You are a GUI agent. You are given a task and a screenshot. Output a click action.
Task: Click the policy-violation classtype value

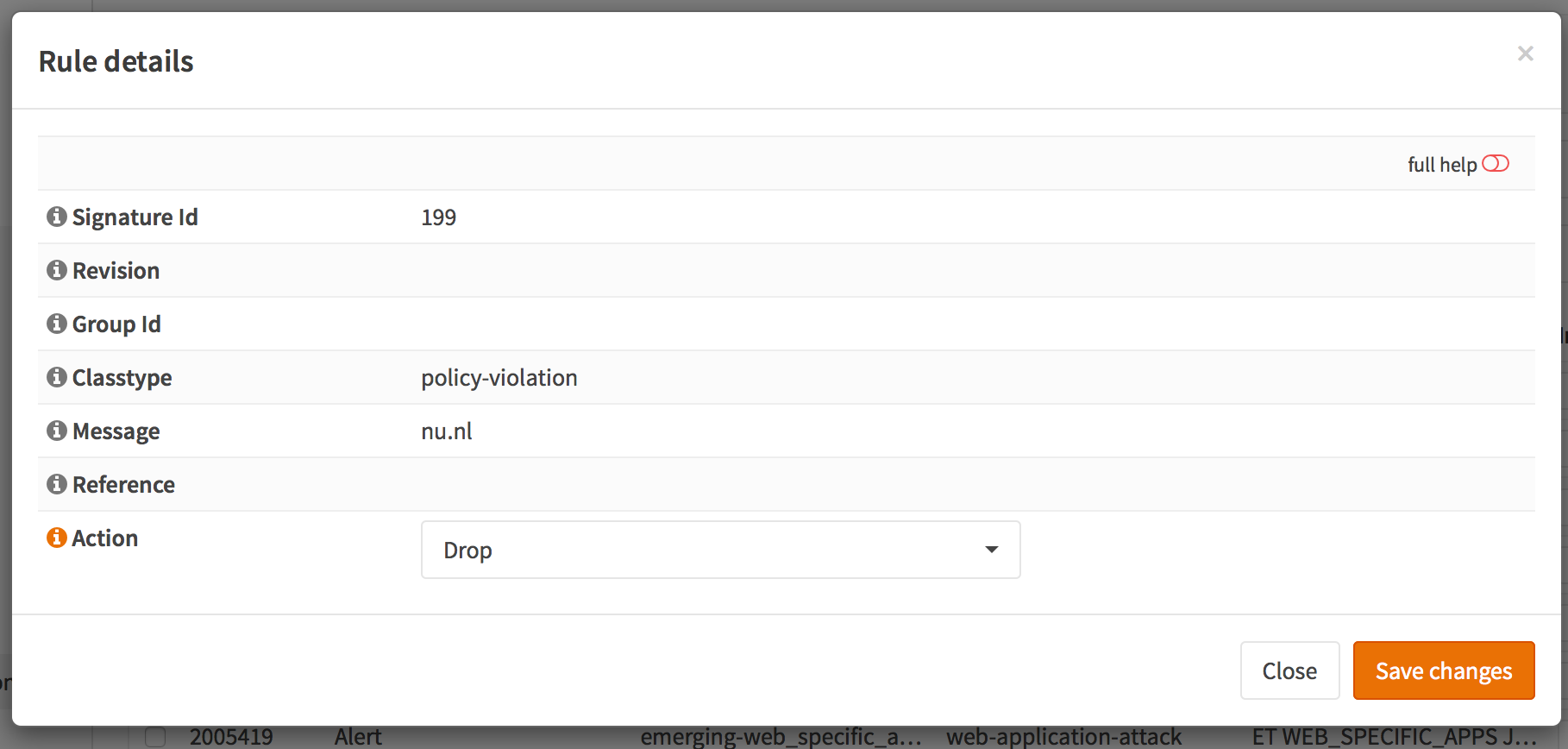pyautogui.click(x=499, y=378)
